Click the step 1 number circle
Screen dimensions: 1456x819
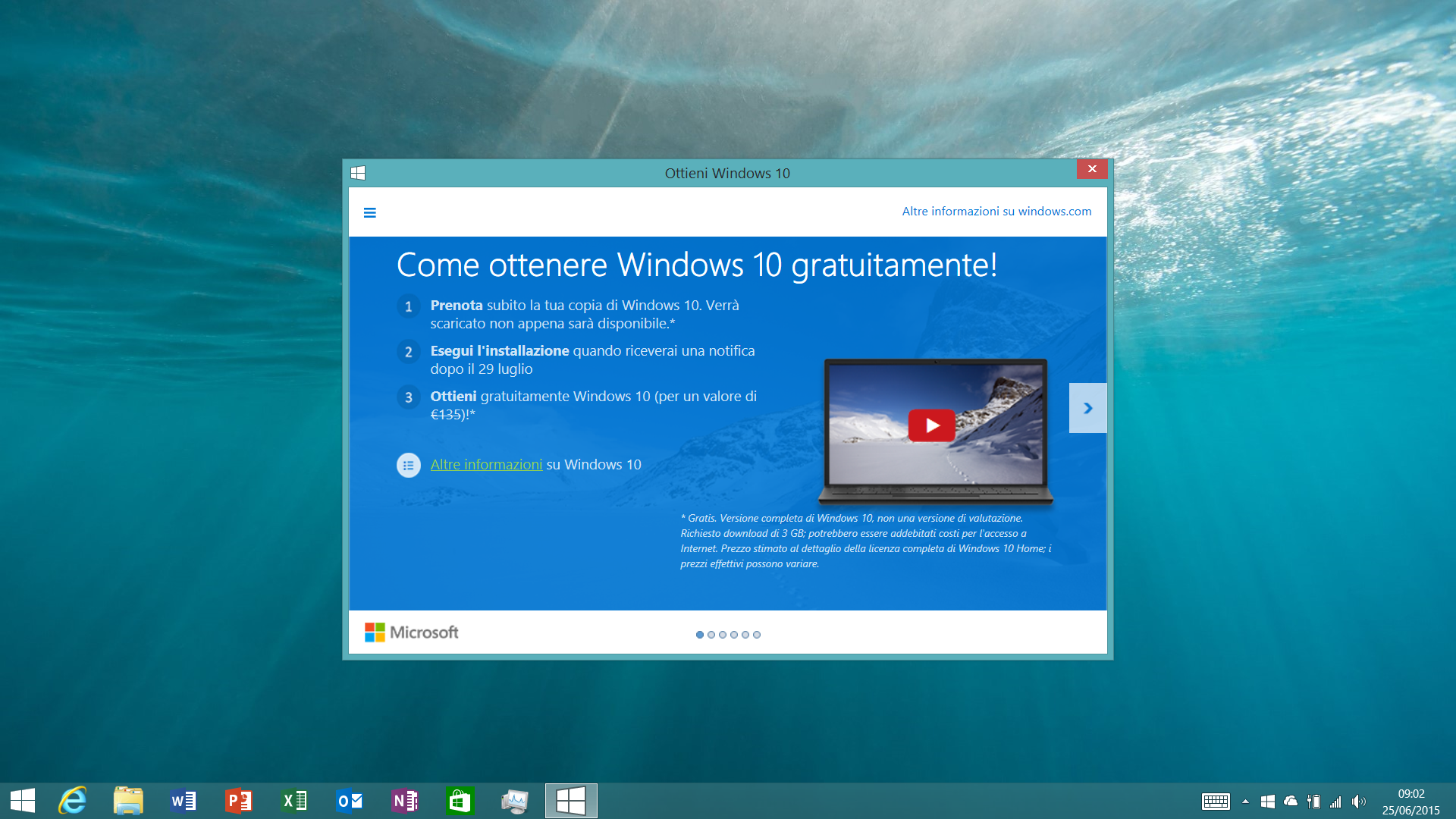pyautogui.click(x=409, y=306)
